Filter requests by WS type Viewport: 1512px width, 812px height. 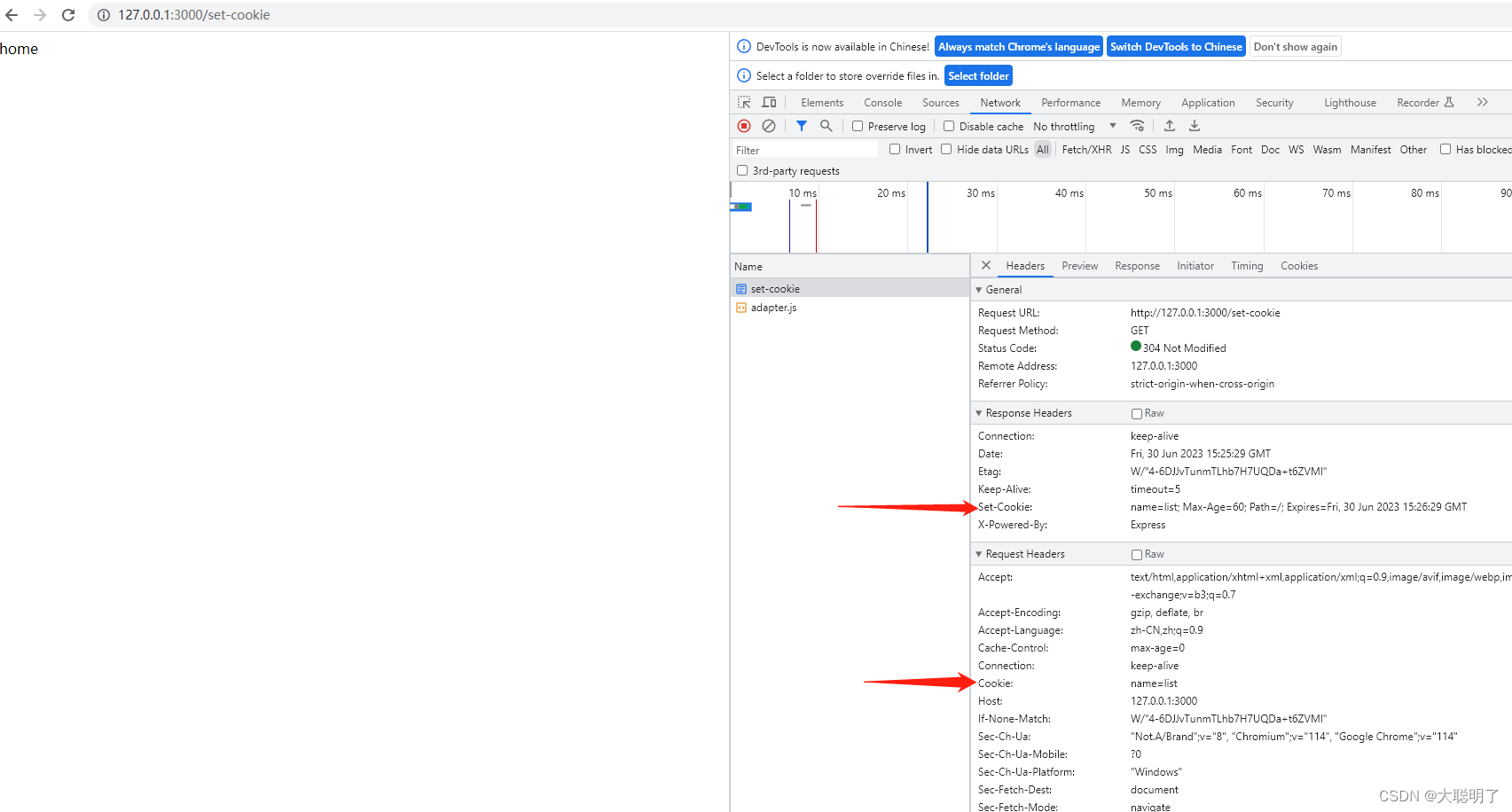tap(1296, 150)
